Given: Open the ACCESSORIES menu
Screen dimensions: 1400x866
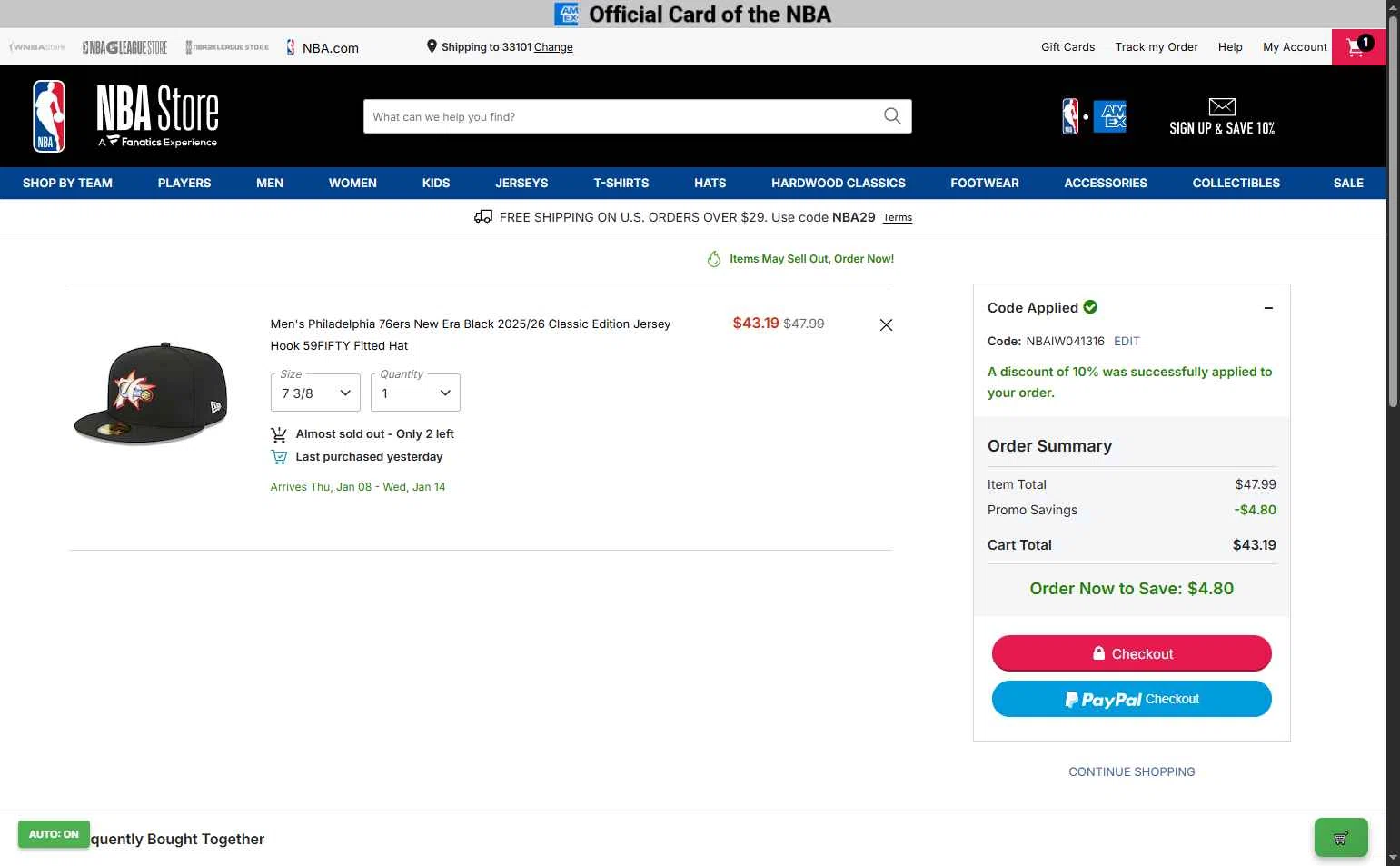Looking at the screenshot, I should click(x=1106, y=183).
